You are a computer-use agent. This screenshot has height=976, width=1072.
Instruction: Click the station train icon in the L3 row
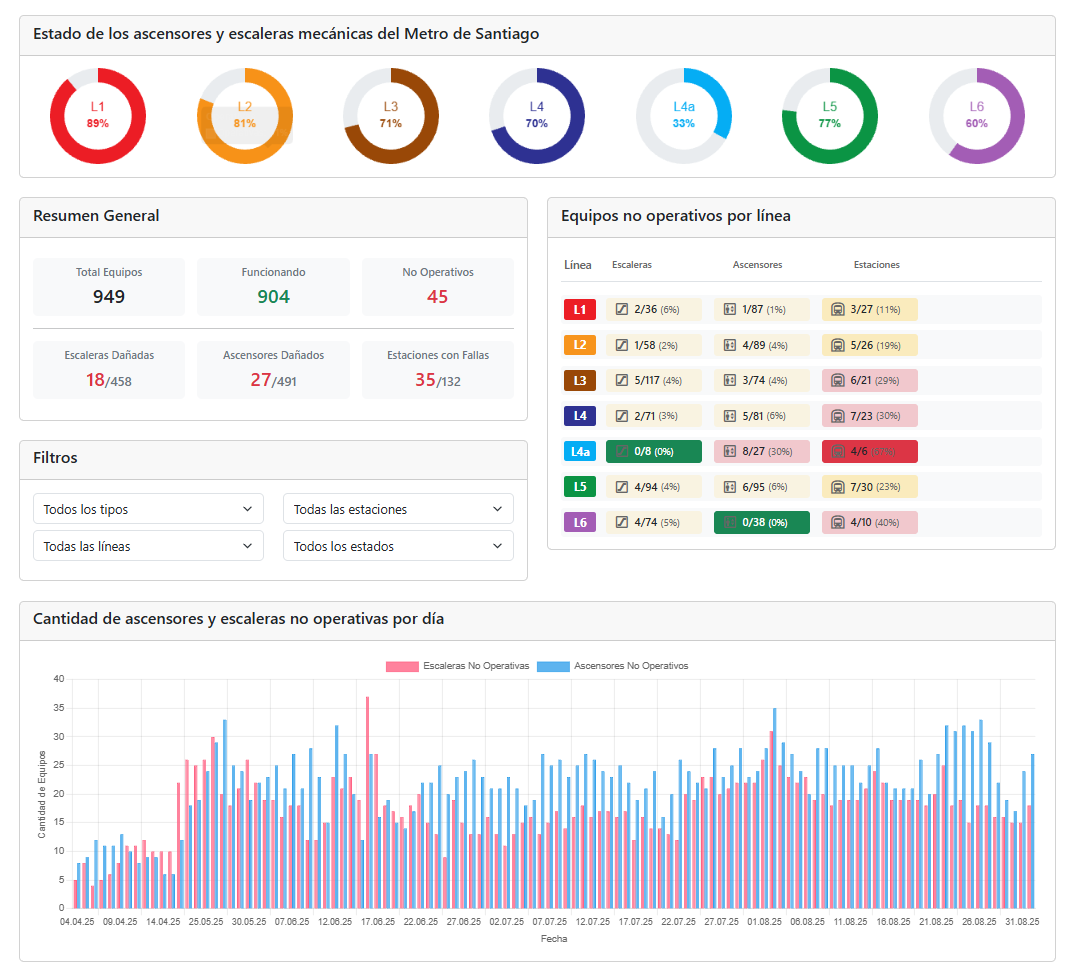(x=838, y=380)
